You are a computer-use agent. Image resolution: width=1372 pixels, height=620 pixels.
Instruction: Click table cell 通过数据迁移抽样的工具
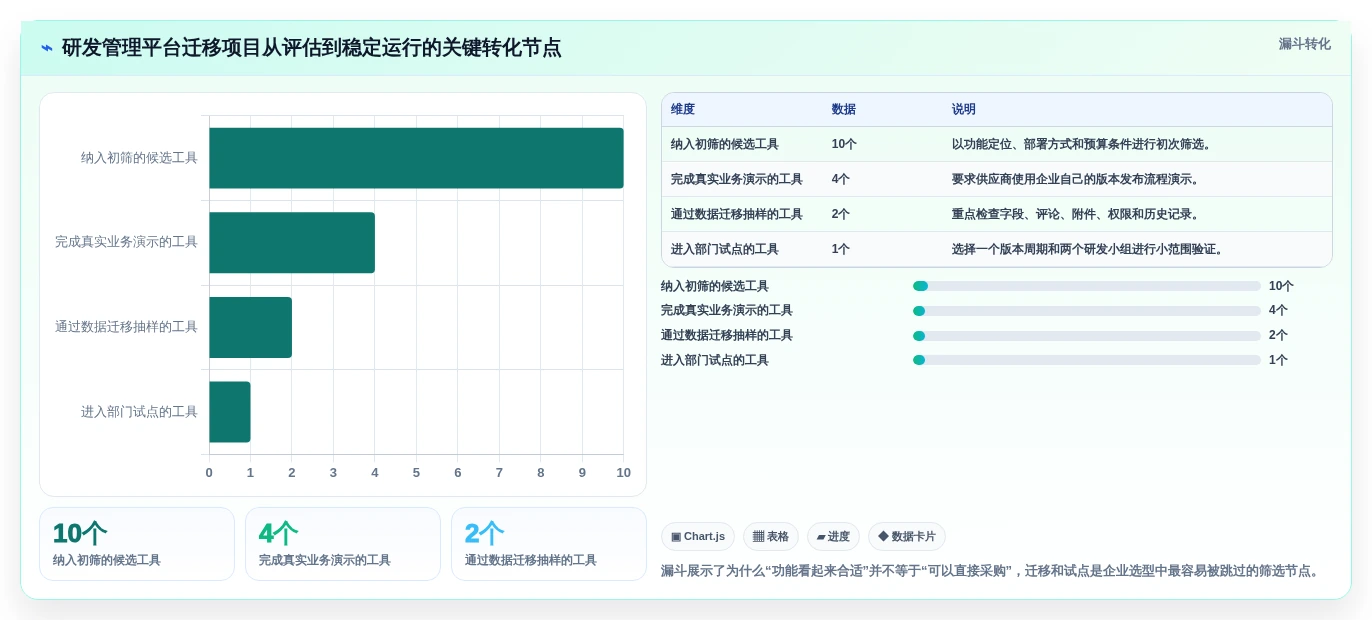click(737, 214)
